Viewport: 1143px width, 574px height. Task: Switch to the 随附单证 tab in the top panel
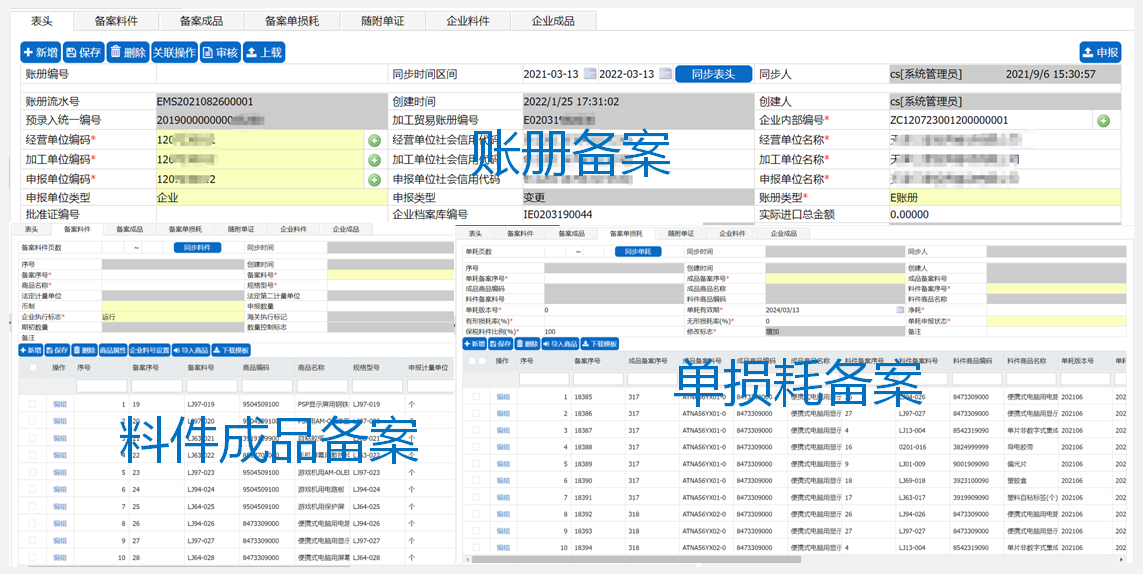click(x=383, y=21)
